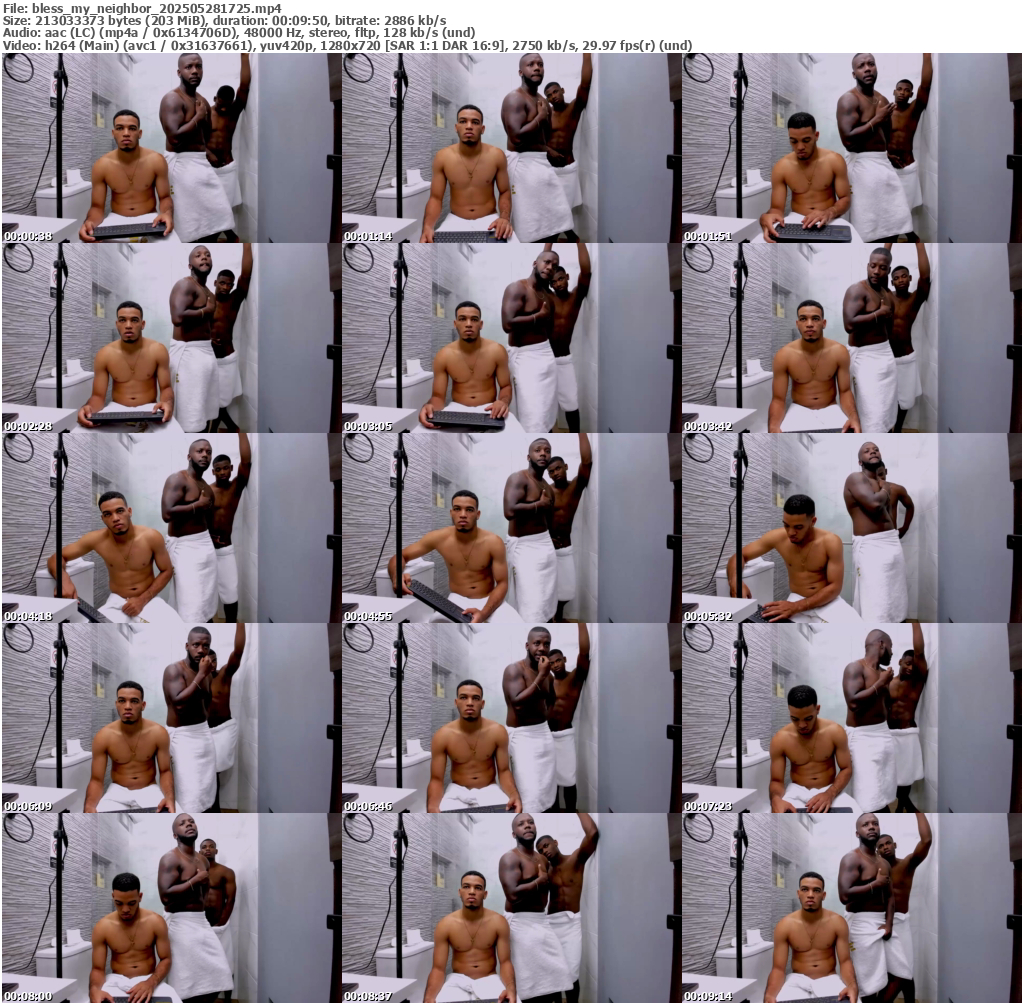This screenshot has height=1003, width=1024.
Task: Click the 'Video: h264 (Main)' info line
Action: tap(347, 45)
